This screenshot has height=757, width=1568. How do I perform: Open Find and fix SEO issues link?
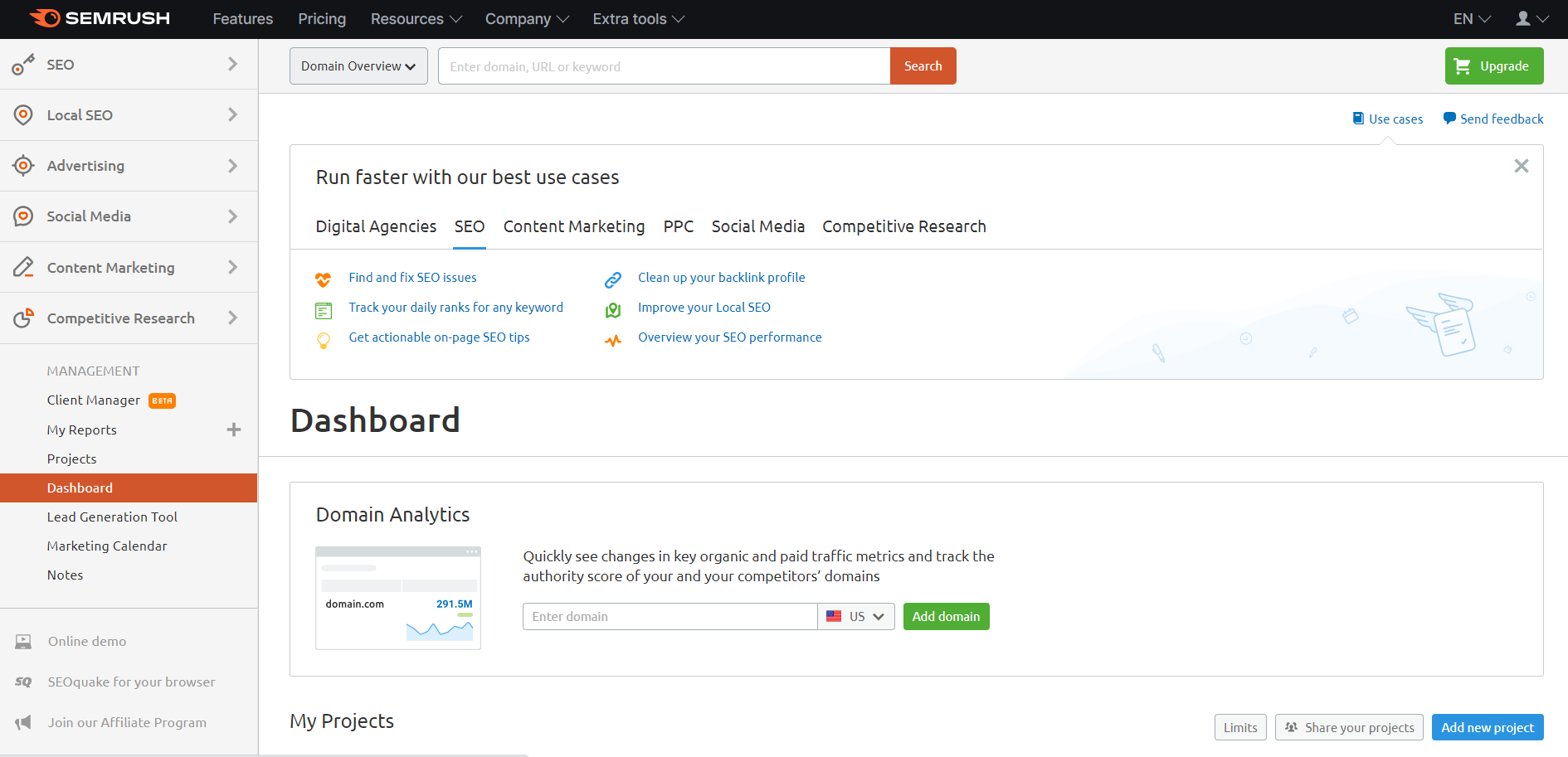click(412, 278)
